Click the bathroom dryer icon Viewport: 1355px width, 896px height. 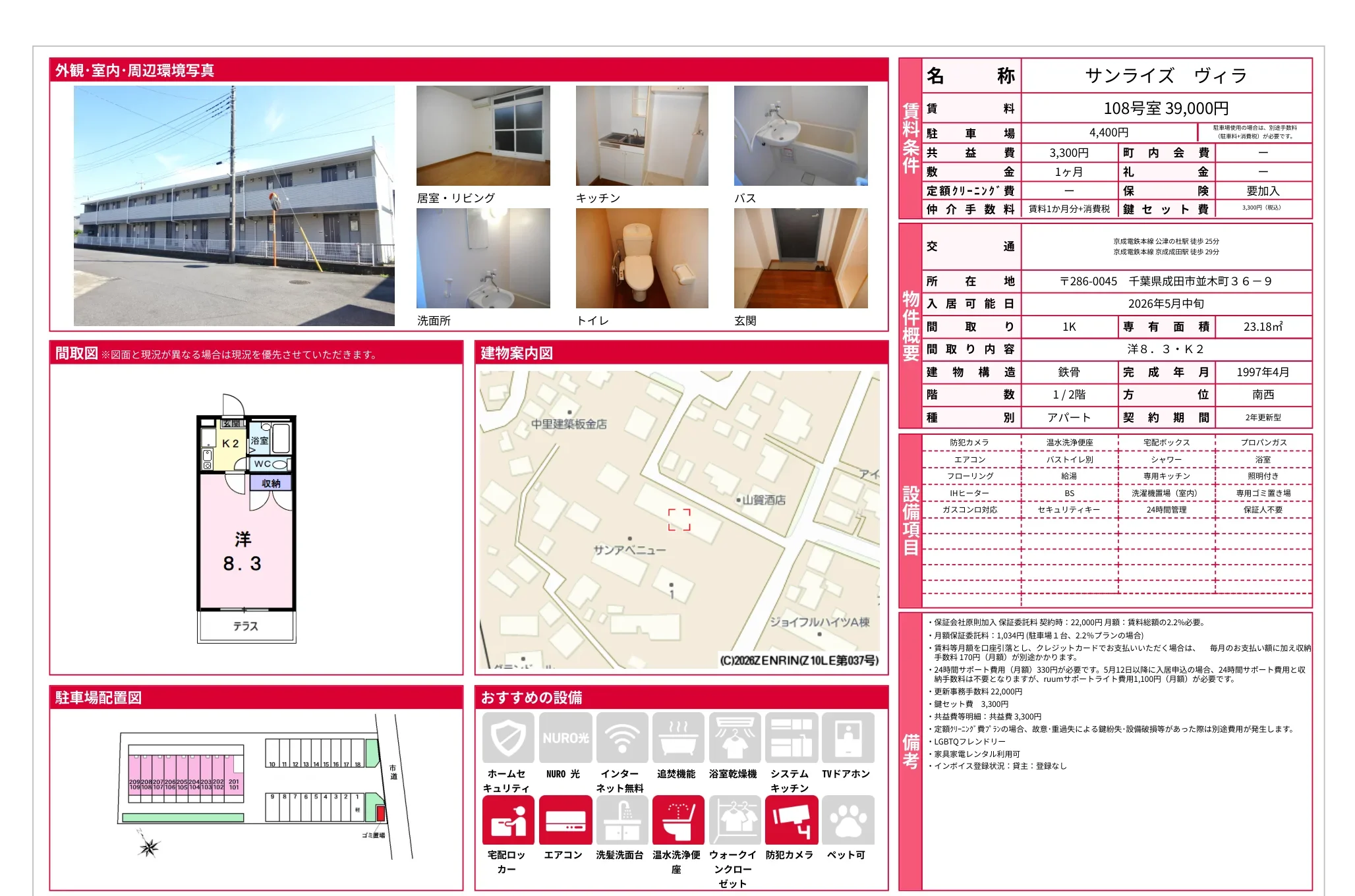734,738
